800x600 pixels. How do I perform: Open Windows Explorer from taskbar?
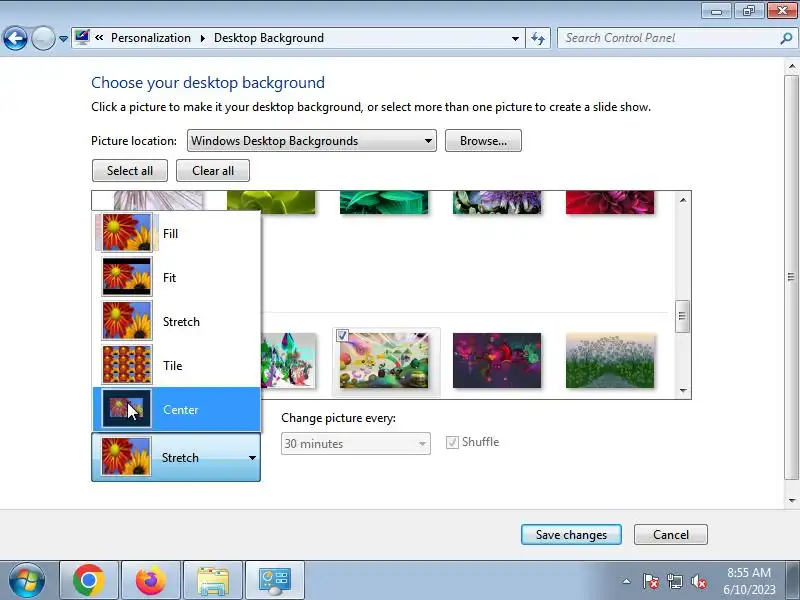pos(213,581)
